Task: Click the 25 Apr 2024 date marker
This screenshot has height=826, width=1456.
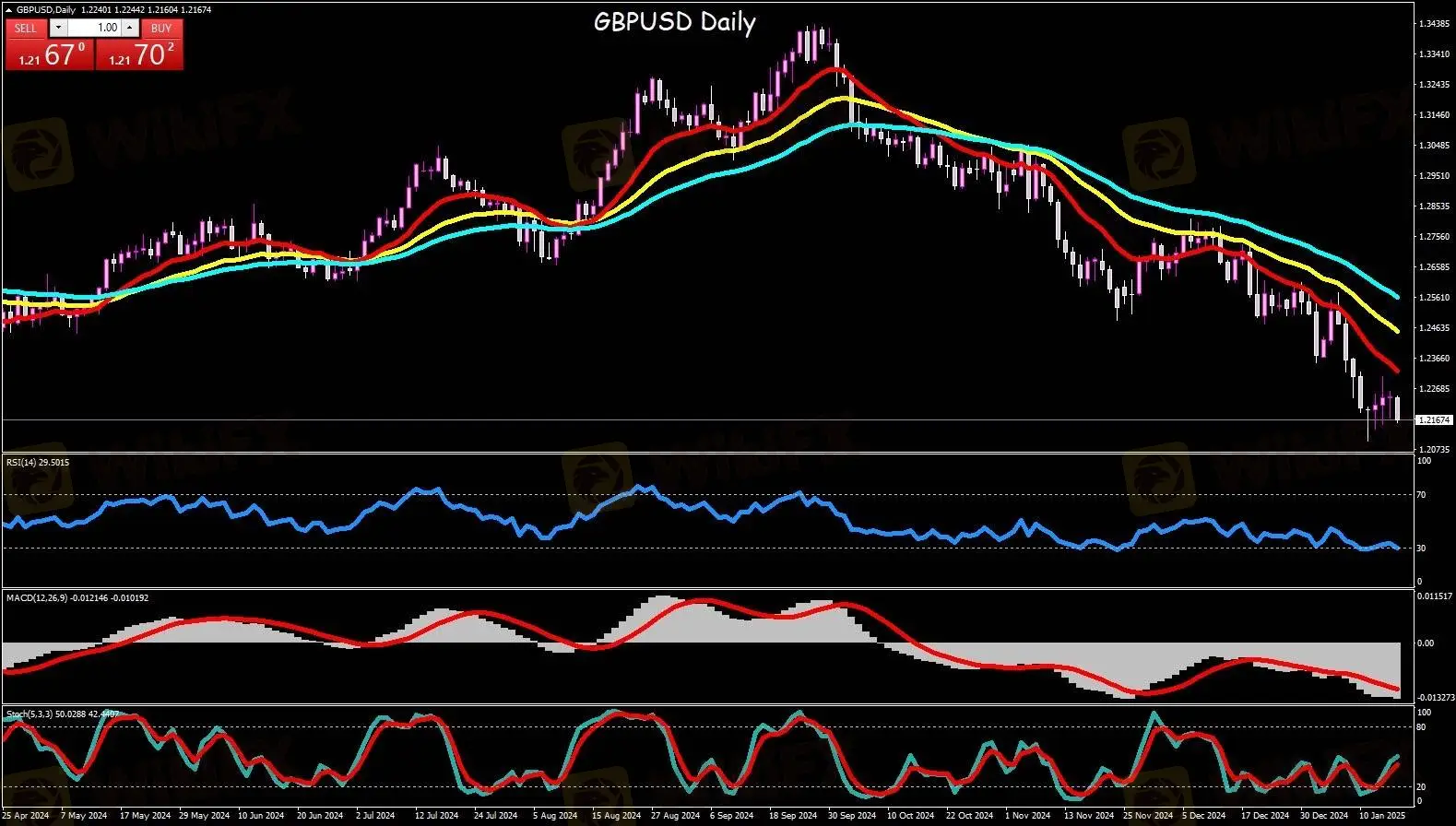Action: [x=26, y=816]
